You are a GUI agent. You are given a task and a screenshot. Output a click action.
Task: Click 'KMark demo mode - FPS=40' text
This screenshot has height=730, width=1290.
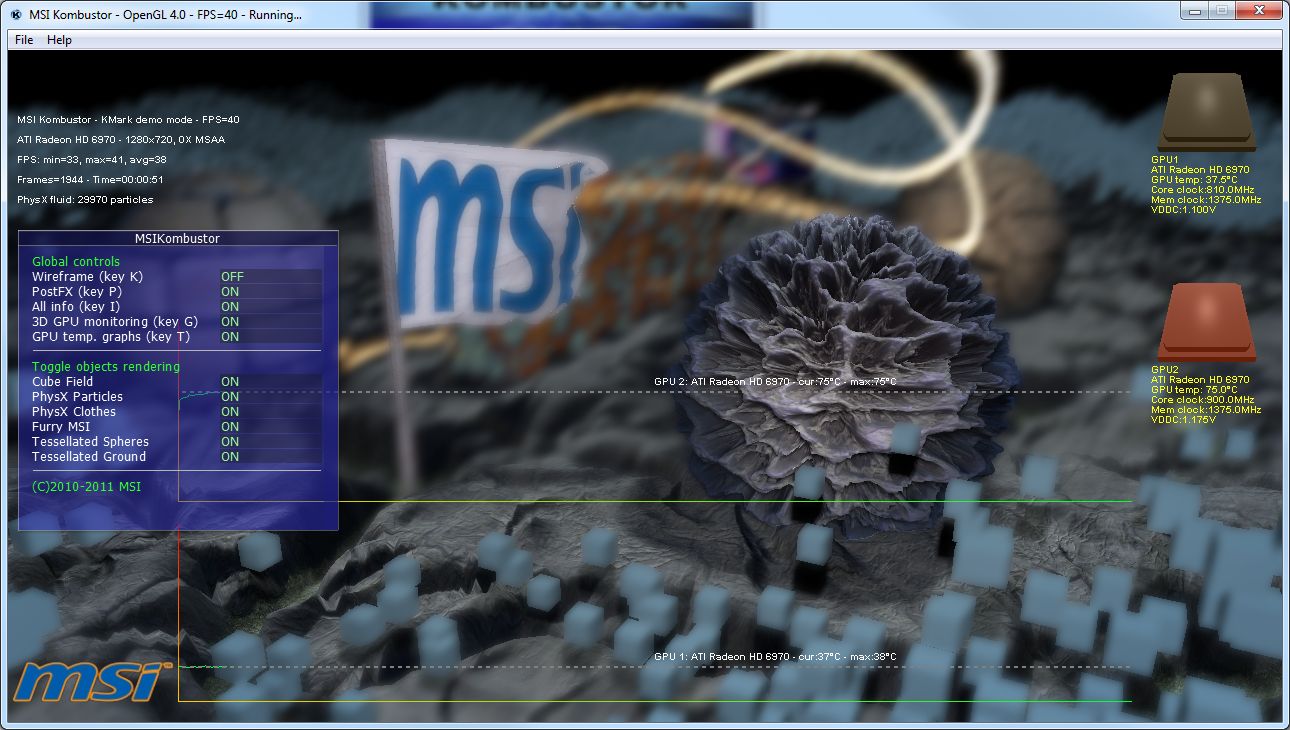coord(170,120)
